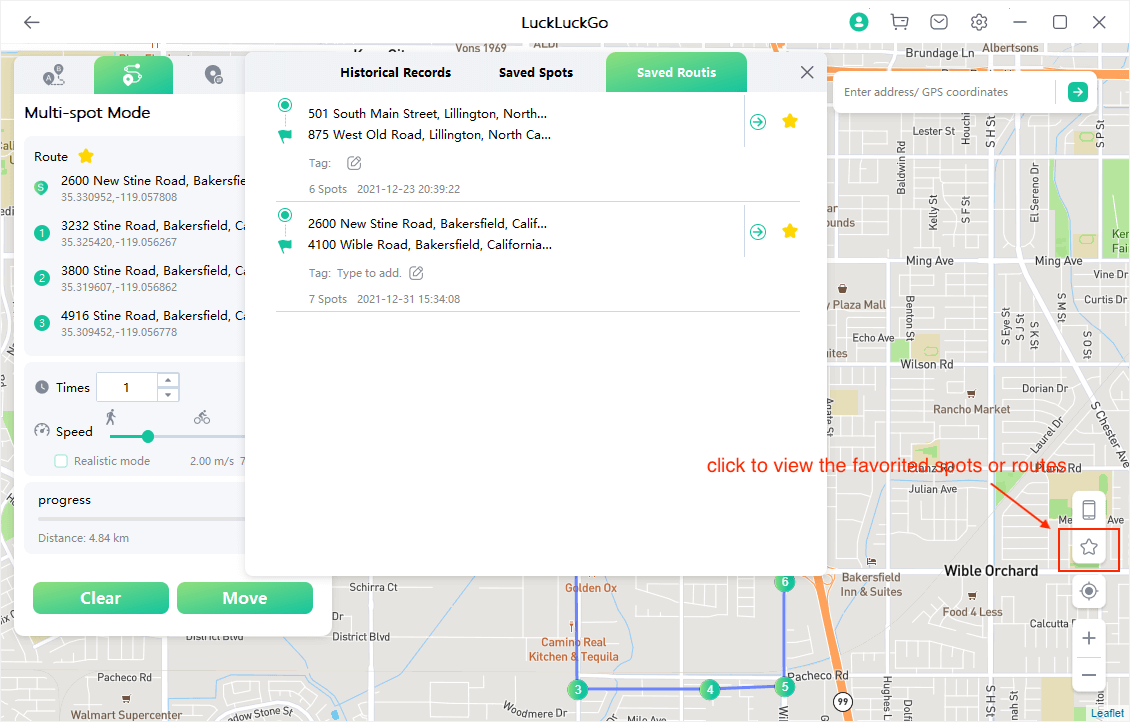This screenshot has height=722, width=1130.
Task: Click map marker number 5
Action: pos(785,687)
